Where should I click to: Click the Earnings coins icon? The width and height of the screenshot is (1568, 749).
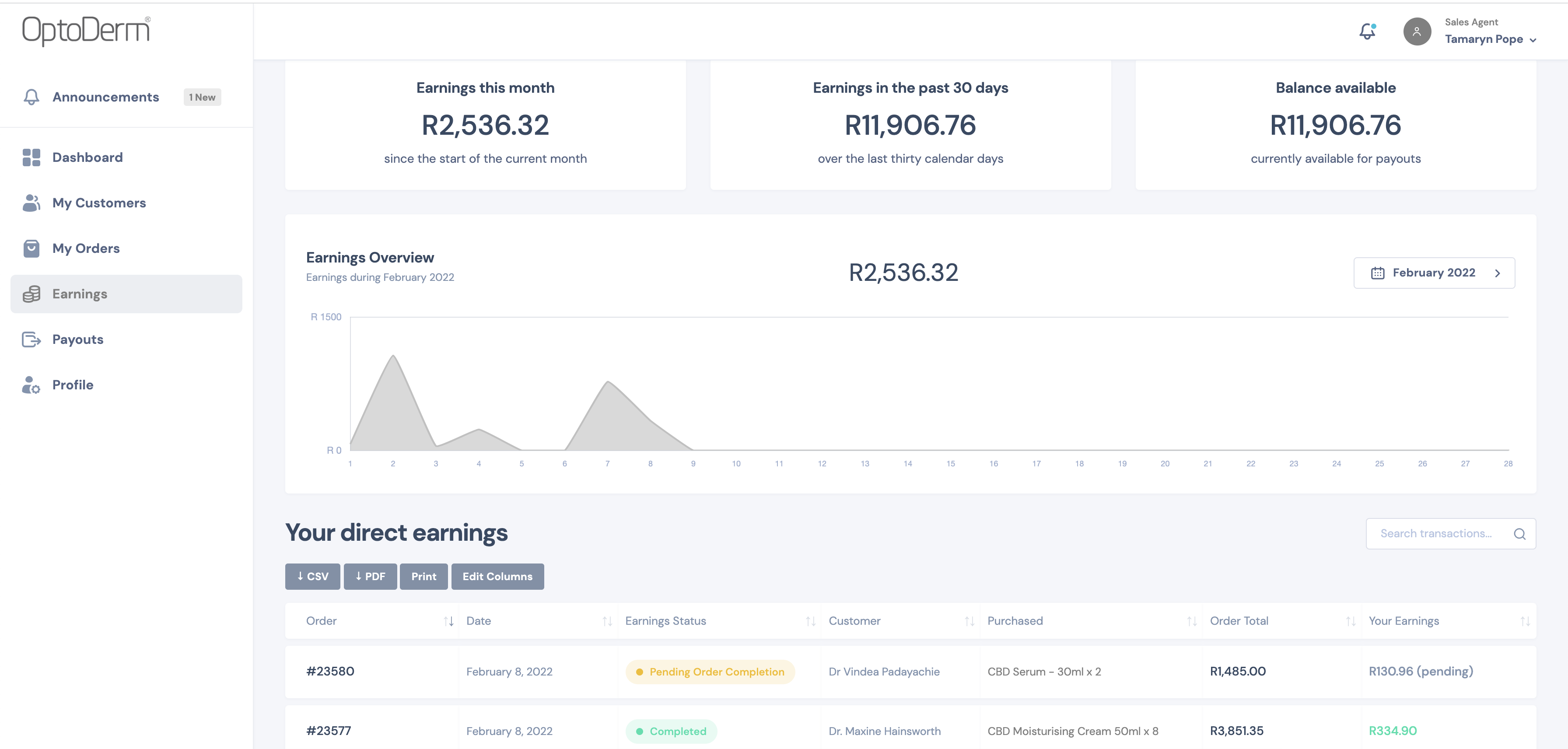click(x=31, y=294)
